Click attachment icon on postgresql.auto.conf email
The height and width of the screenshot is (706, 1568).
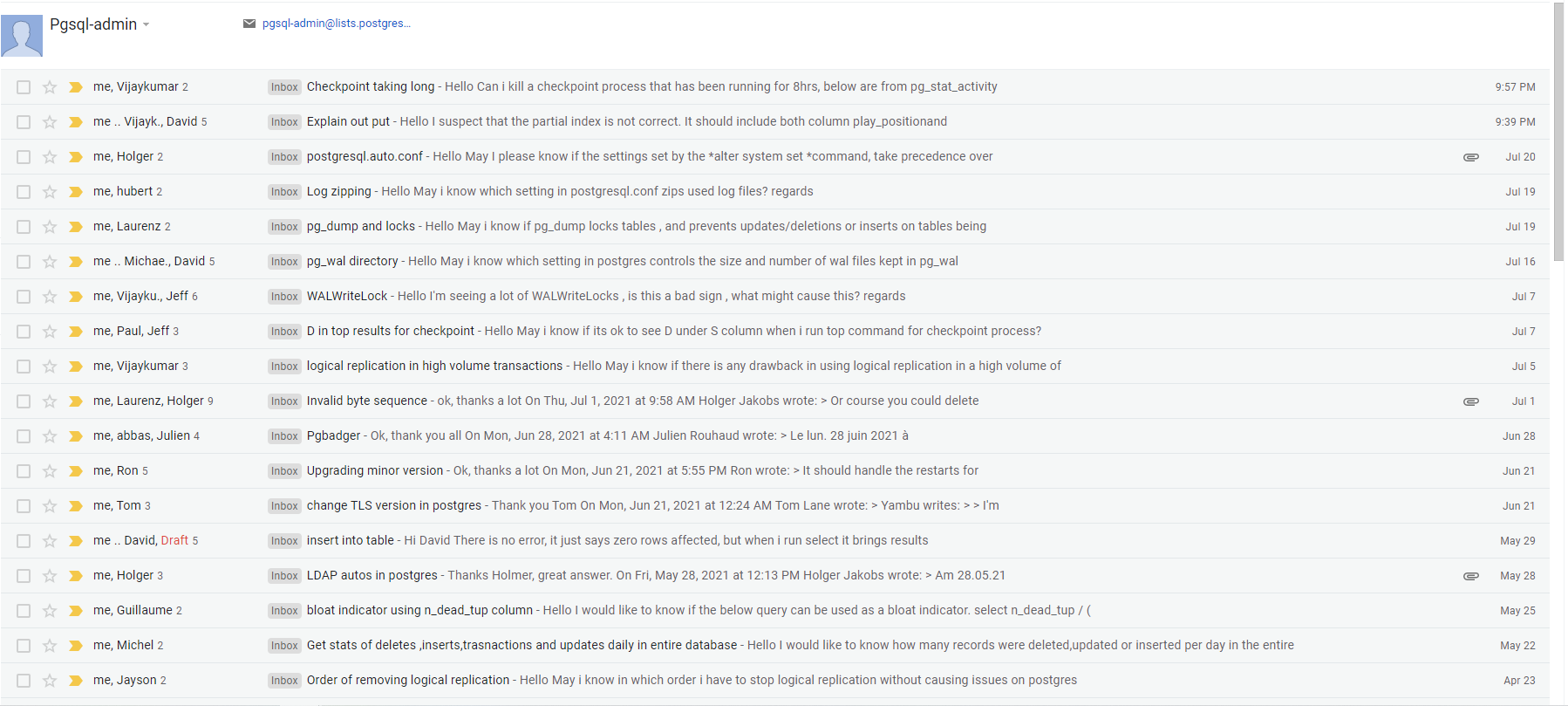pyautogui.click(x=1470, y=157)
